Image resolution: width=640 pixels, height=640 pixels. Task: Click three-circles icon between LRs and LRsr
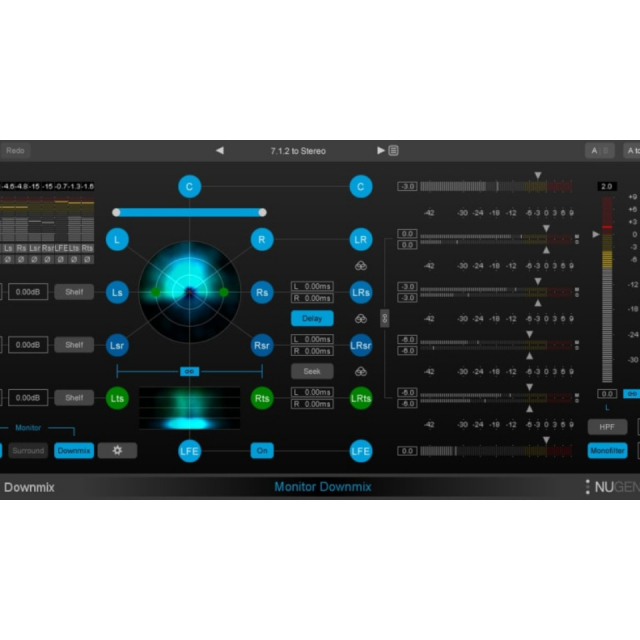click(361, 319)
